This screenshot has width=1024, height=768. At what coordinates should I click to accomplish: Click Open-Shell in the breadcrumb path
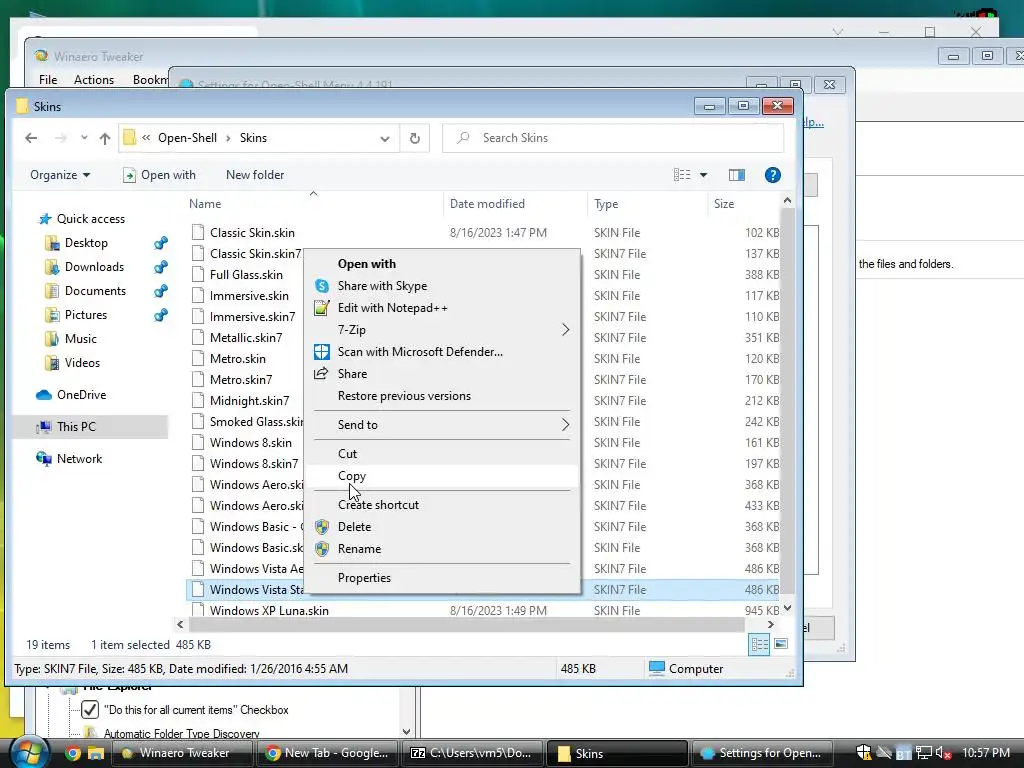pos(187,138)
